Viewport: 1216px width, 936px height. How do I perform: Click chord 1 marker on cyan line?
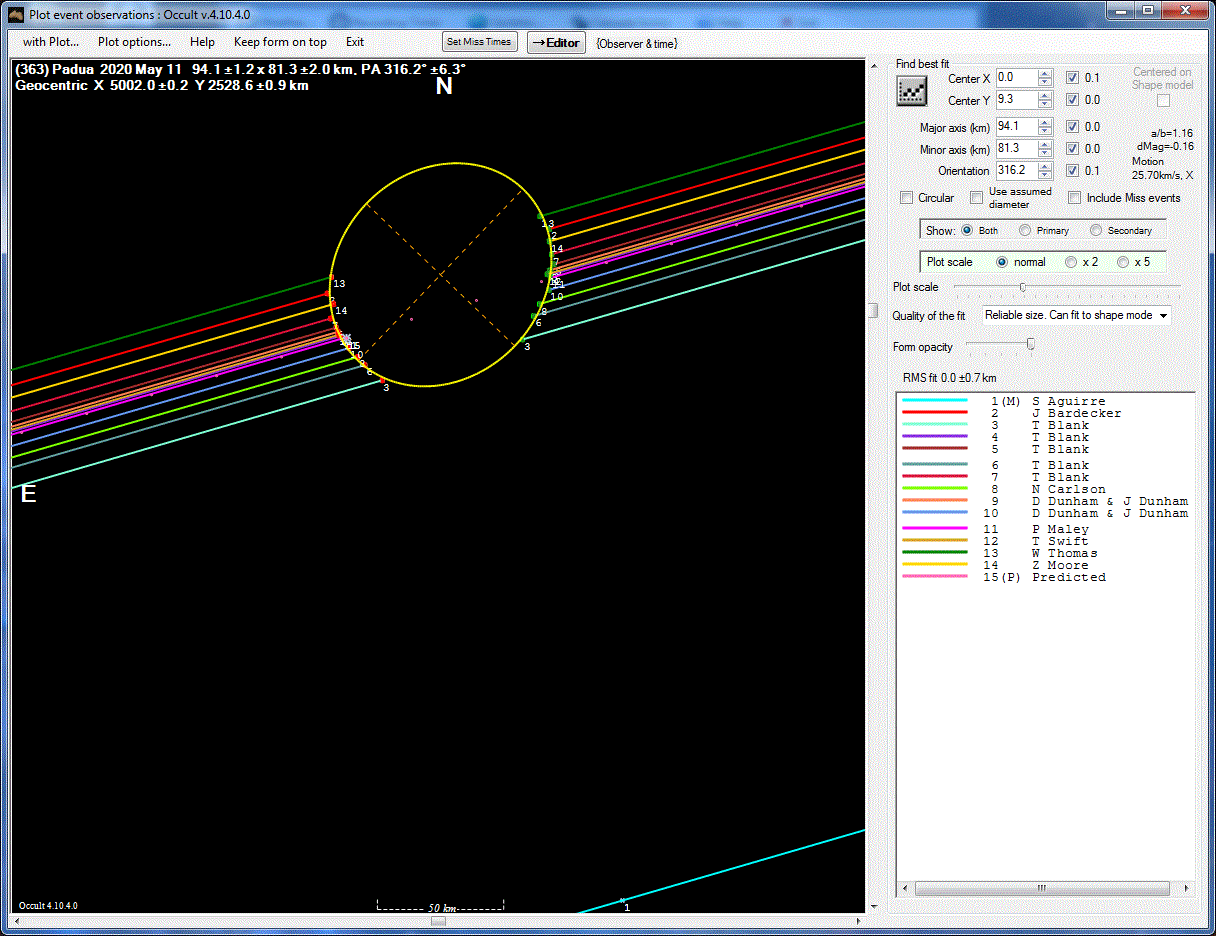click(x=622, y=900)
